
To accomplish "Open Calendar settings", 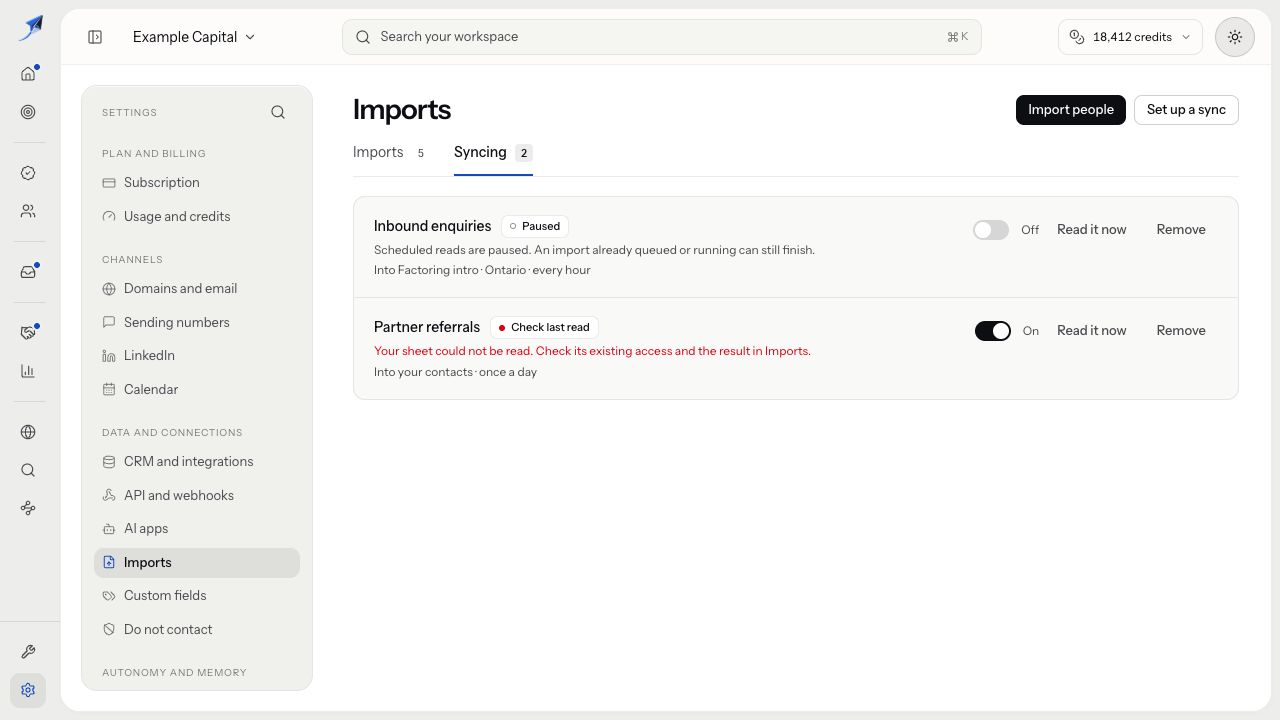I will 197,390.
